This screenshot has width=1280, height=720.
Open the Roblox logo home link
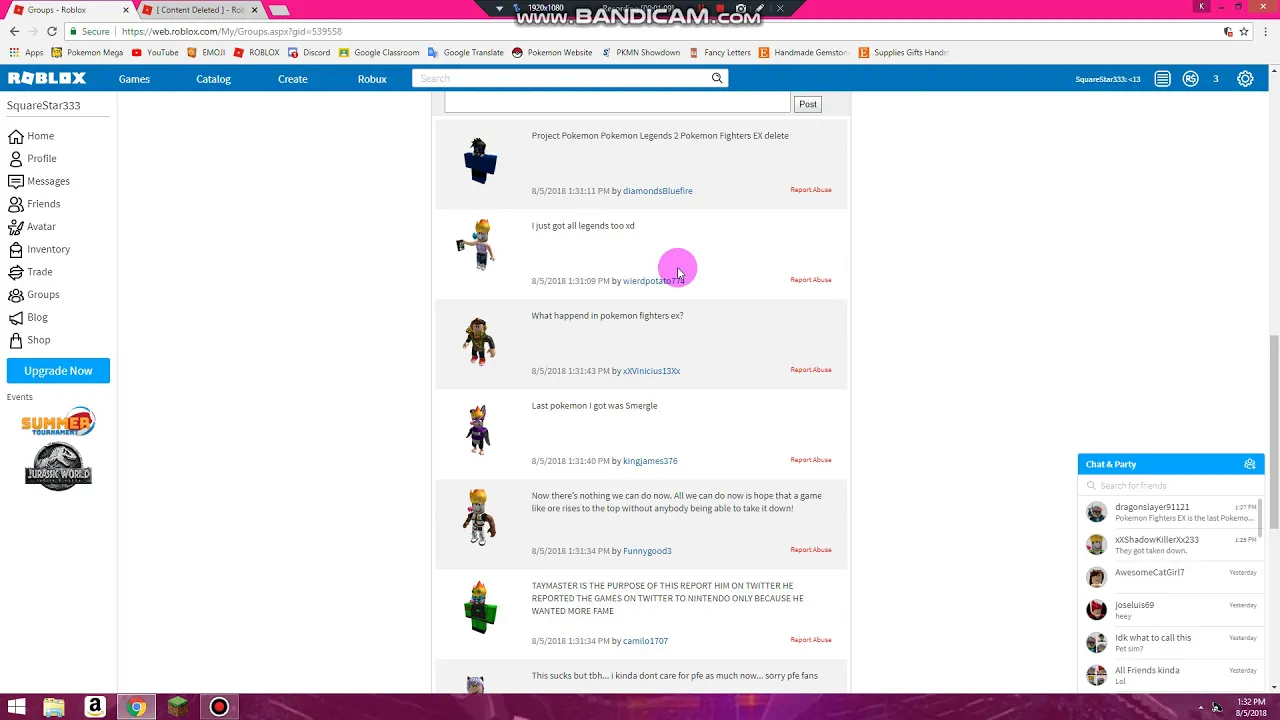(47, 78)
